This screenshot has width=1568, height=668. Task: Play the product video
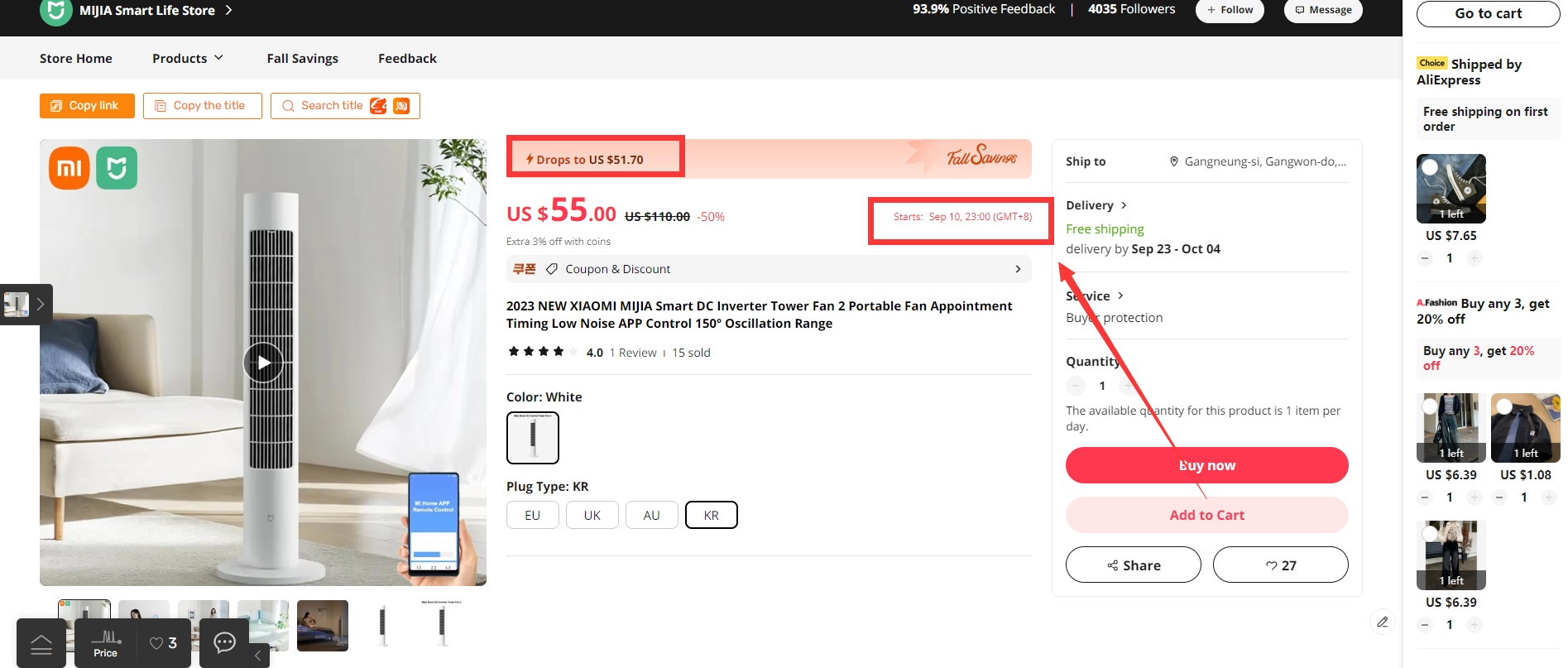pos(263,363)
